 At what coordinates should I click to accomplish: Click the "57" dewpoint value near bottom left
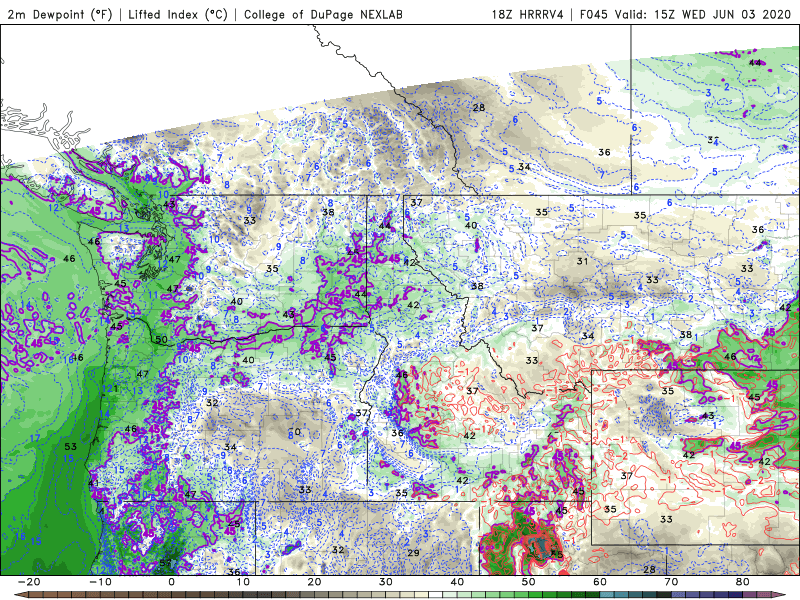click(x=165, y=563)
